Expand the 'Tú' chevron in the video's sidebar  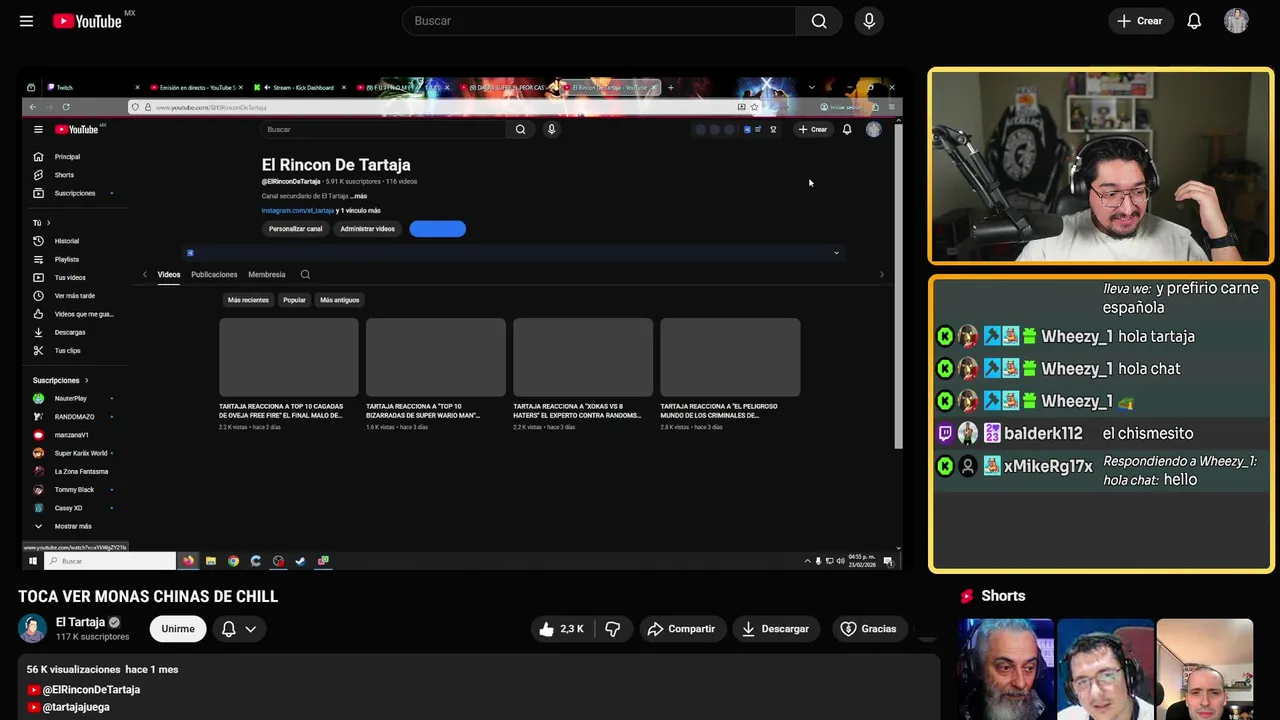point(48,223)
